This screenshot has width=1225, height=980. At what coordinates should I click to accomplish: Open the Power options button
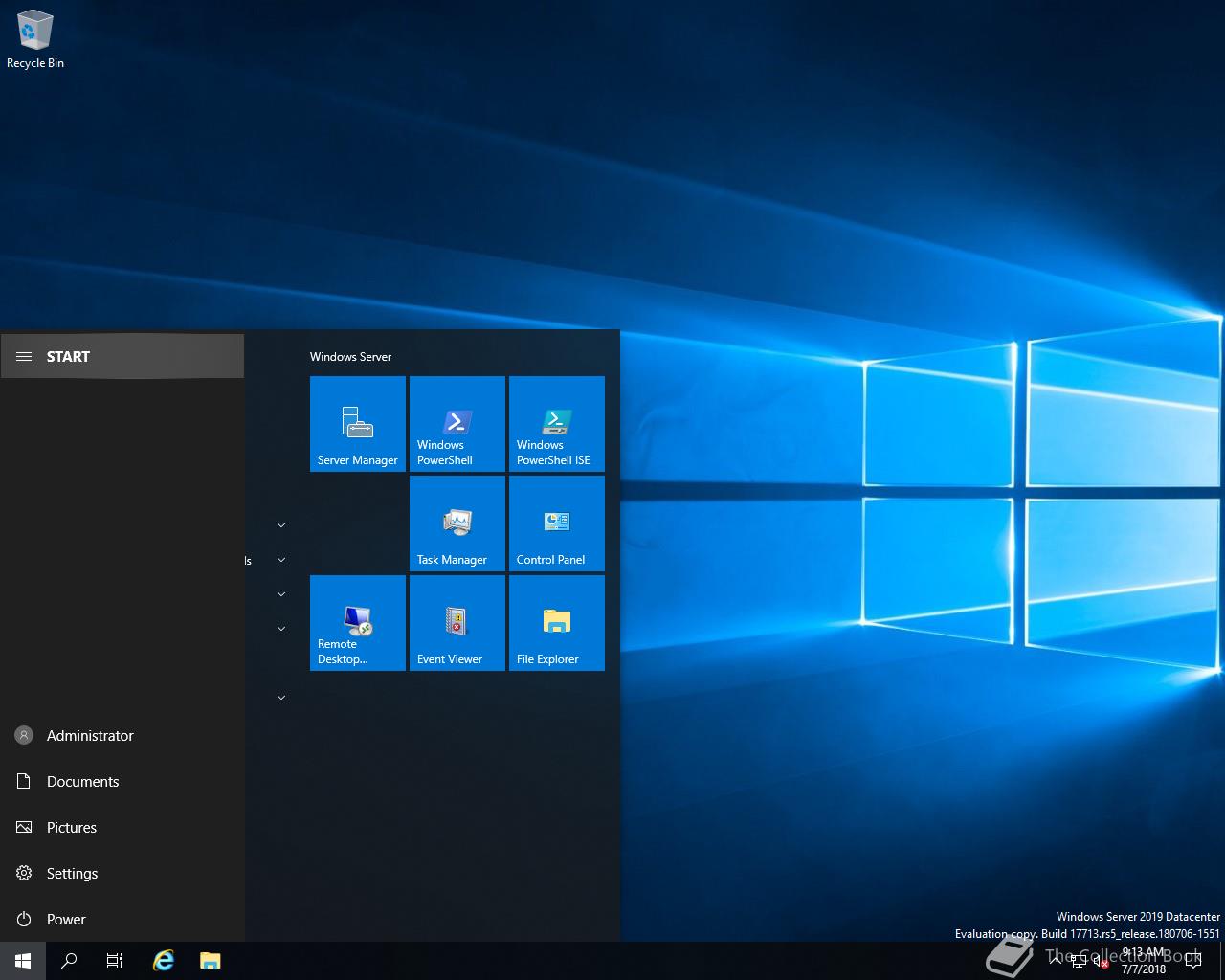tap(66, 920)
